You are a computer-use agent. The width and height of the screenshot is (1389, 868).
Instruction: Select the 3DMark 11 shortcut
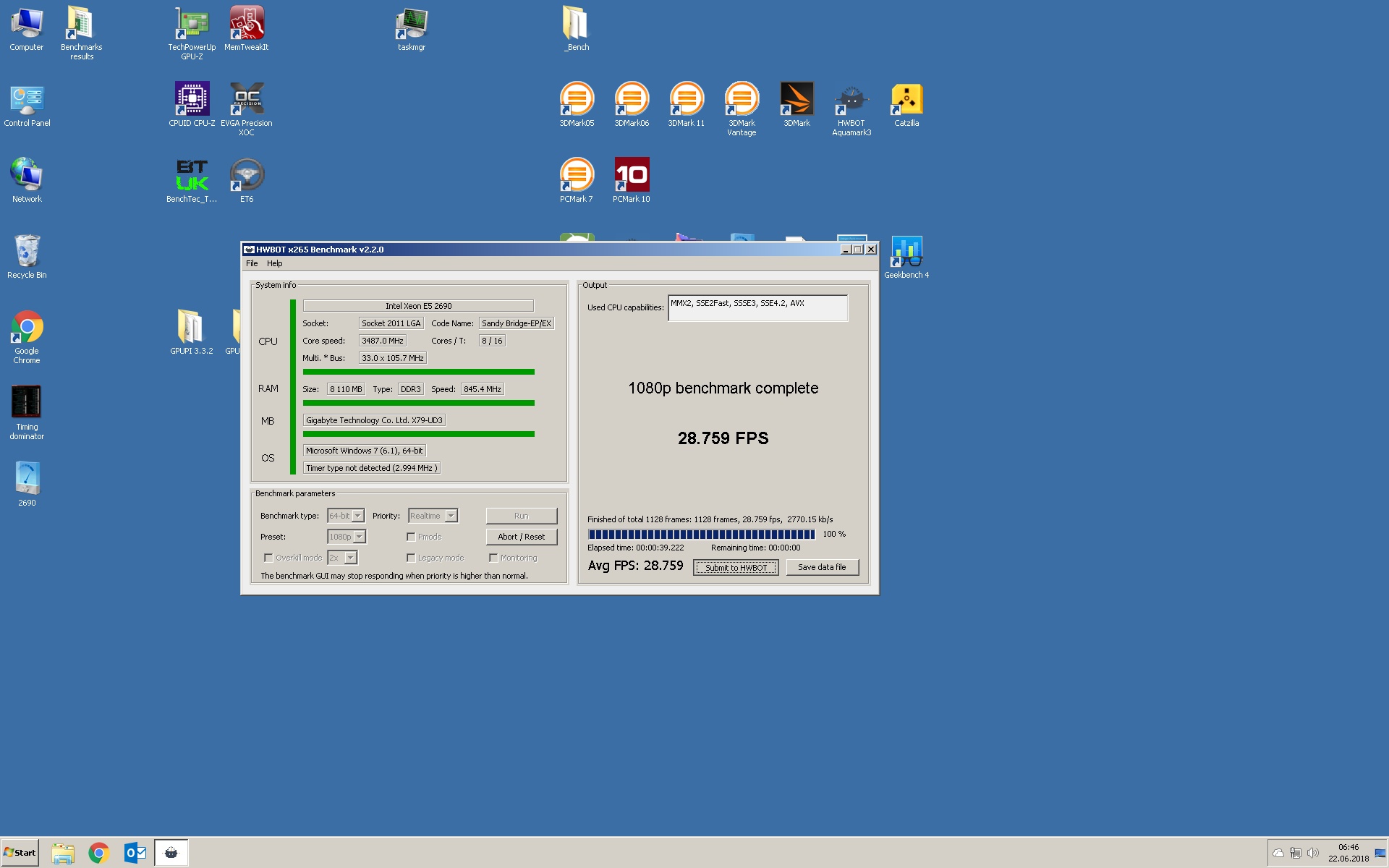point(687,105)
